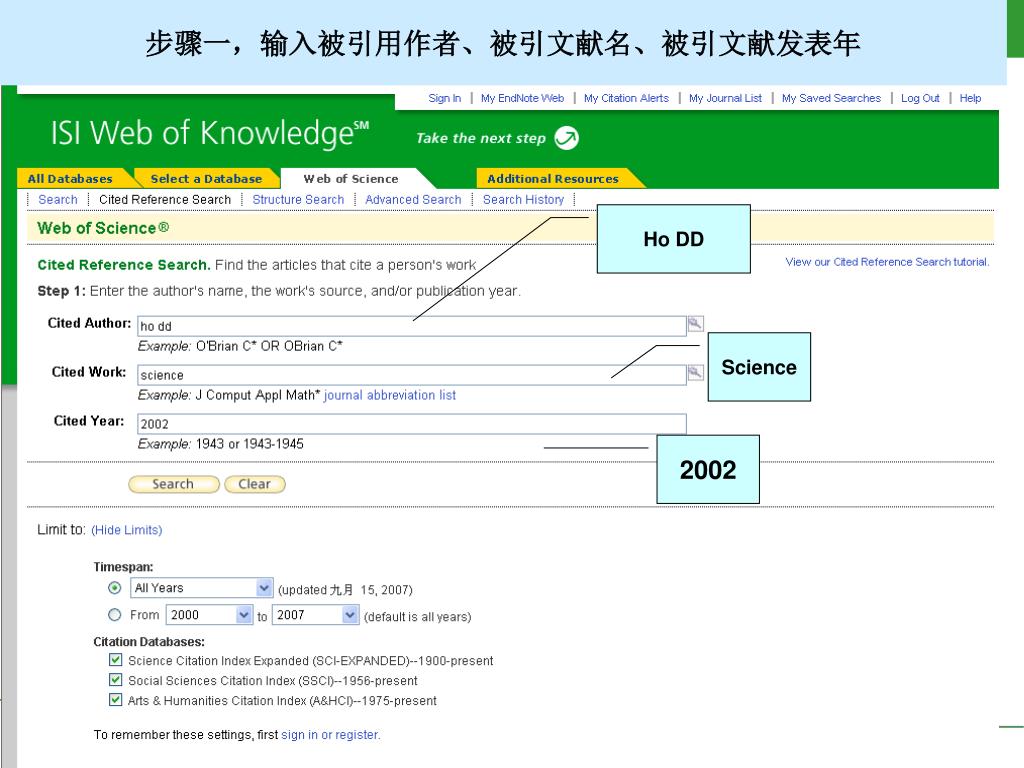This screenshot has width=1024, height=768.
Task: Open the From year 2000 dropdown
Action: (x=209, y=615)
